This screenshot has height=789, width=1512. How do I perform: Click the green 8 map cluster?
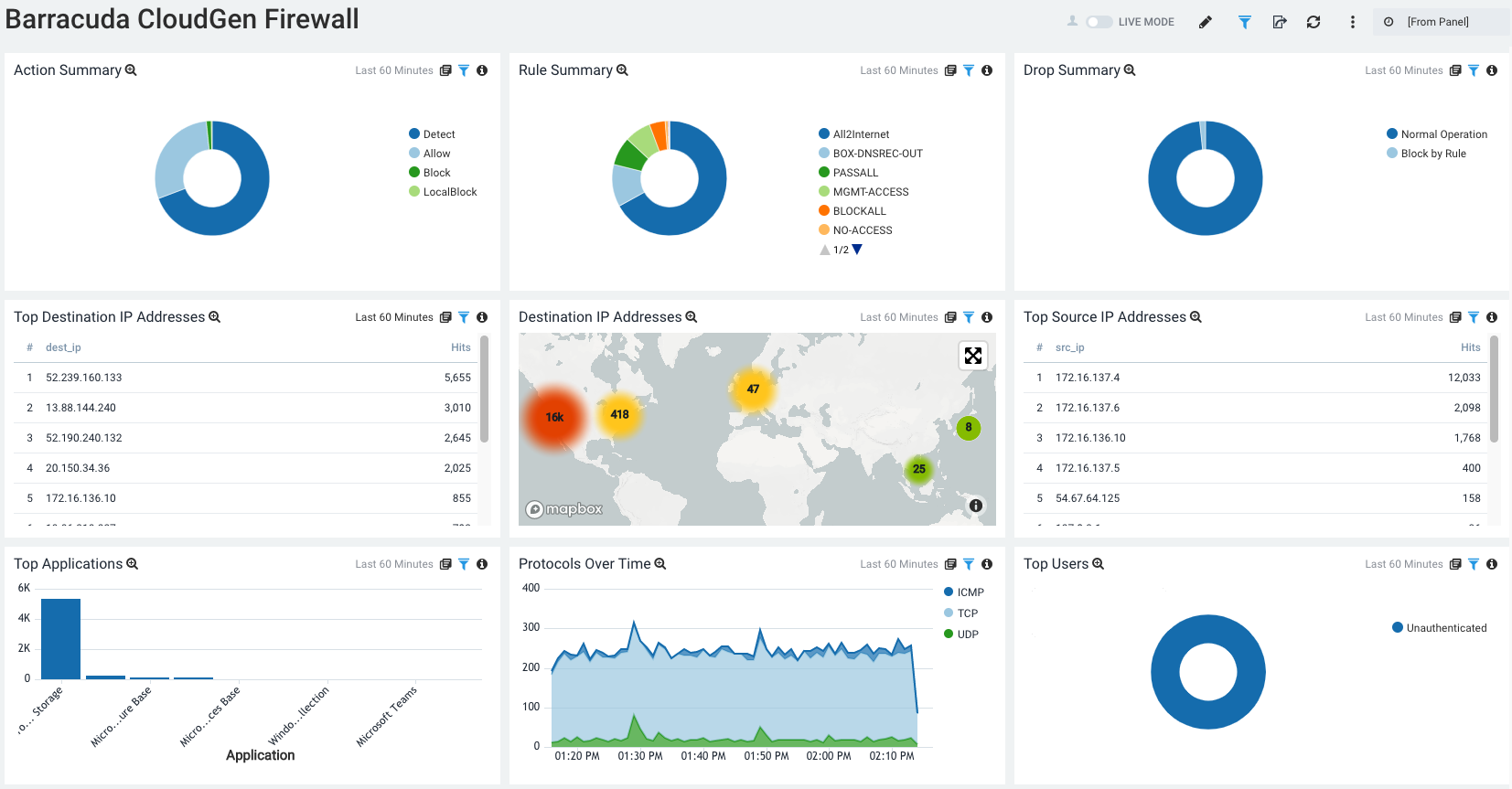pos(969,427)
